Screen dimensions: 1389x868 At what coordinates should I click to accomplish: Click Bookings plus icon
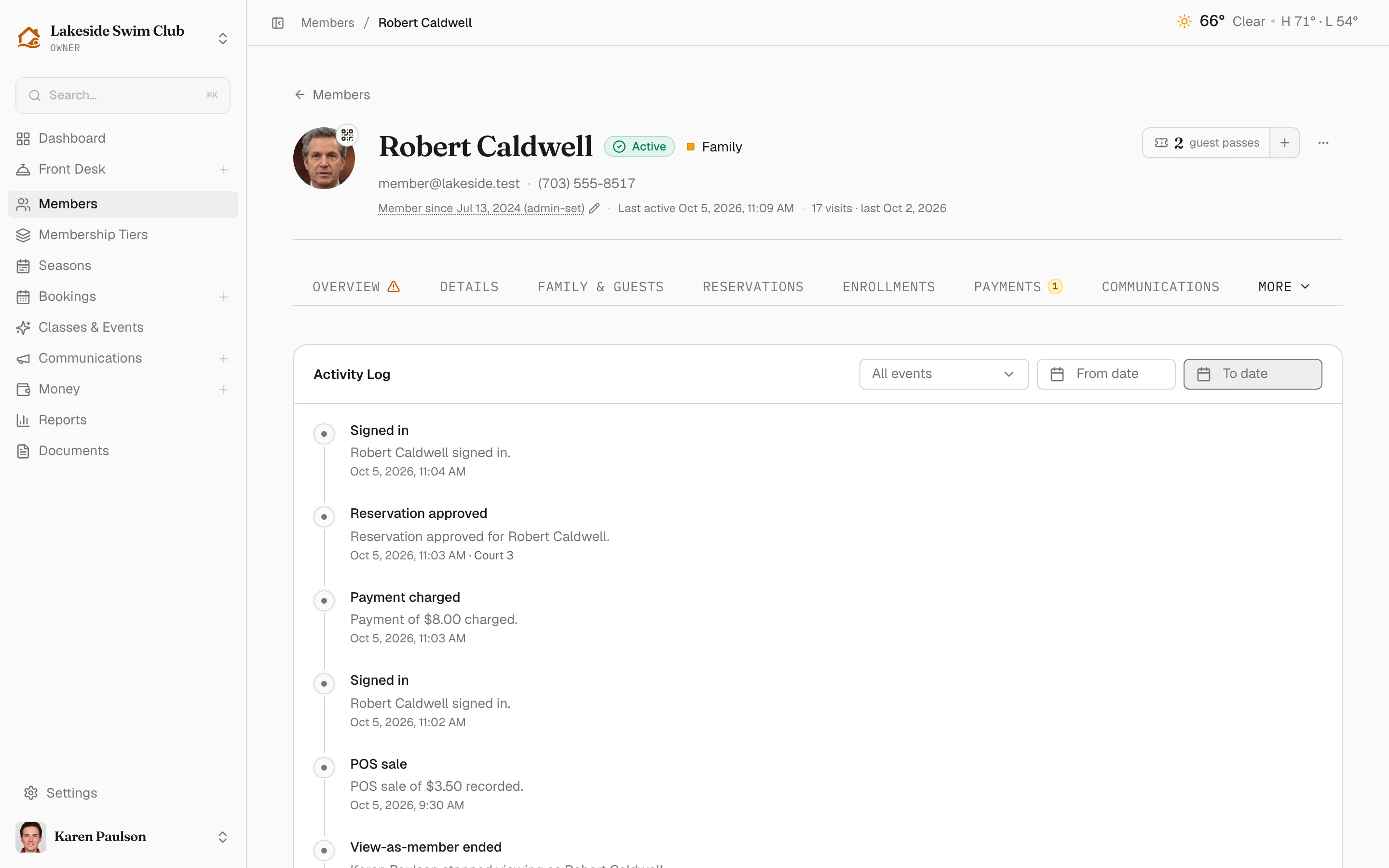224,297
